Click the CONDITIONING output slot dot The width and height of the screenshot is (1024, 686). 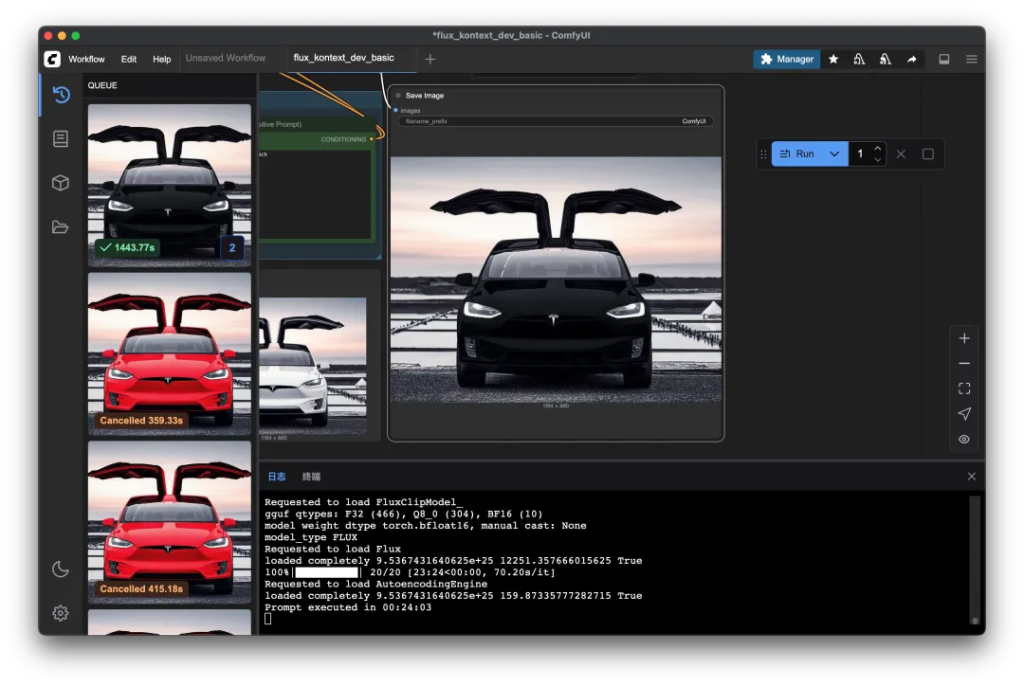tap(372, 139)
